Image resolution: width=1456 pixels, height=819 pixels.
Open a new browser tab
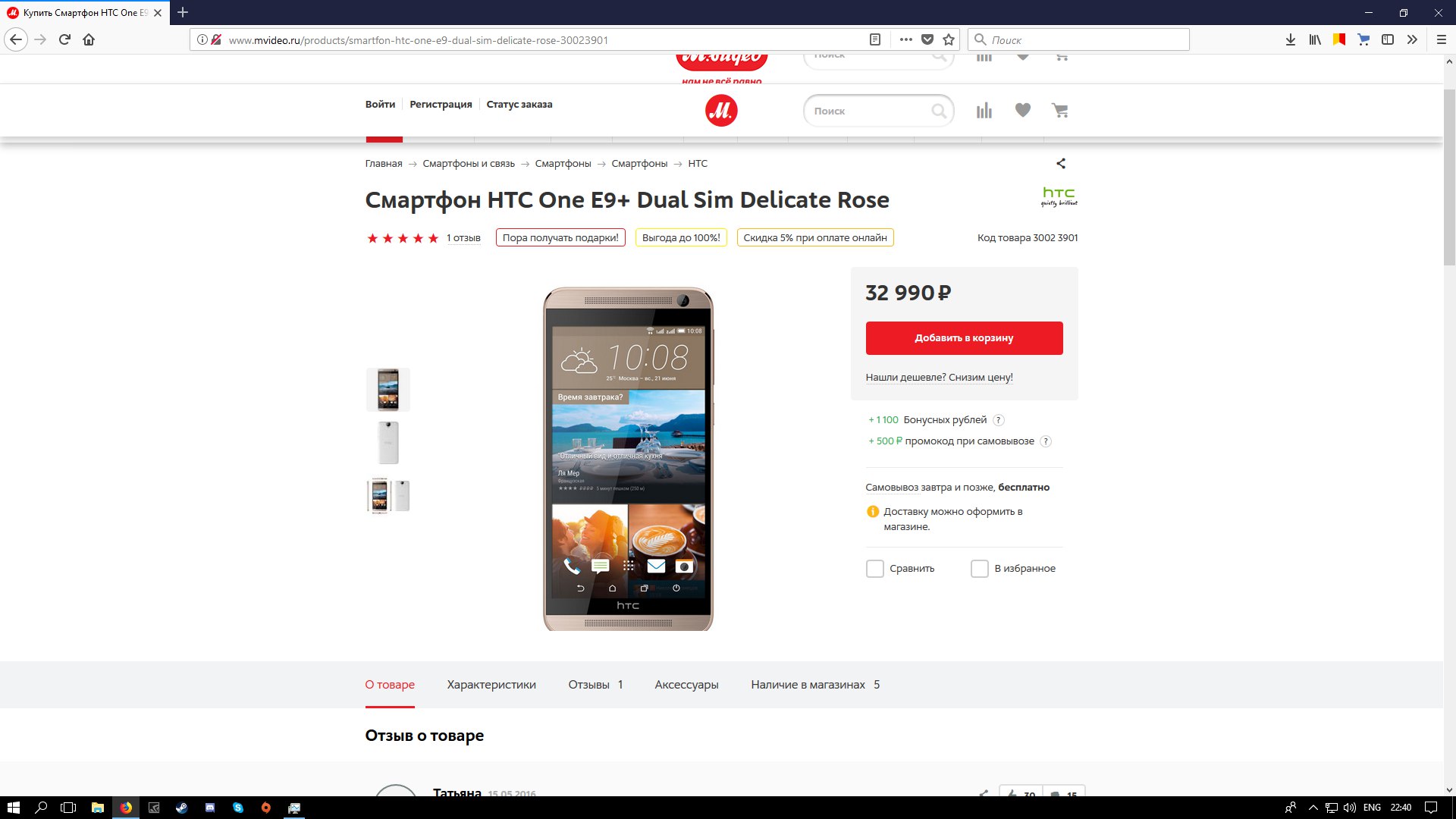[x=183, y=12]
